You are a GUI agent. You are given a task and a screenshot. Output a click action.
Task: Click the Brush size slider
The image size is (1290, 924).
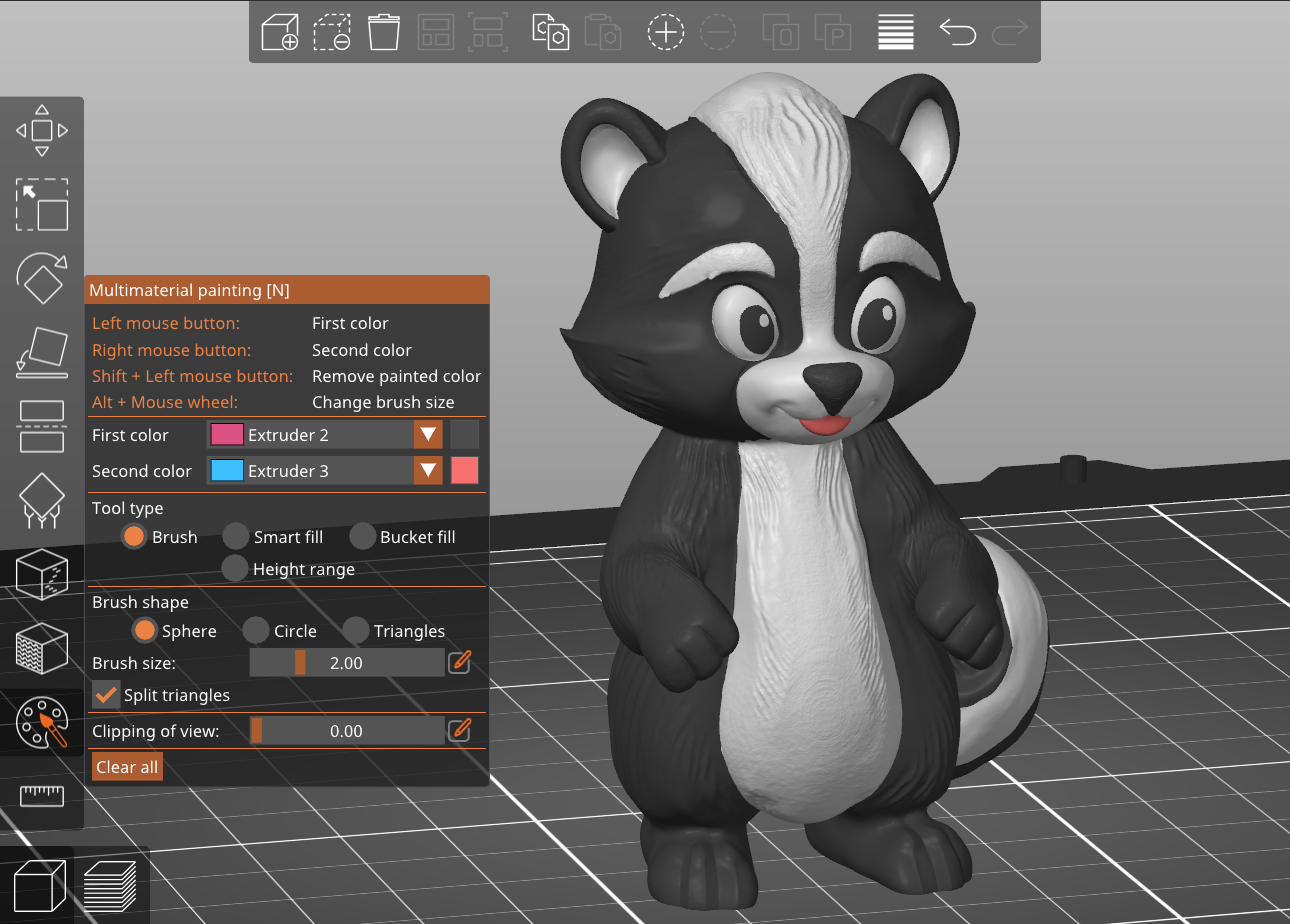(346, 663)
